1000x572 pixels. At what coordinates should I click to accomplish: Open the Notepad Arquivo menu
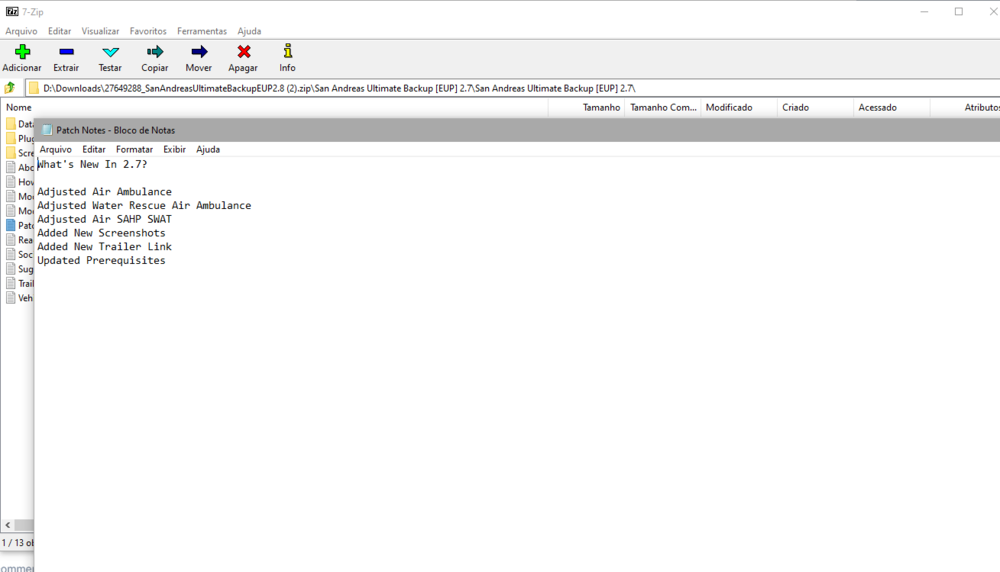click(55, 149)
